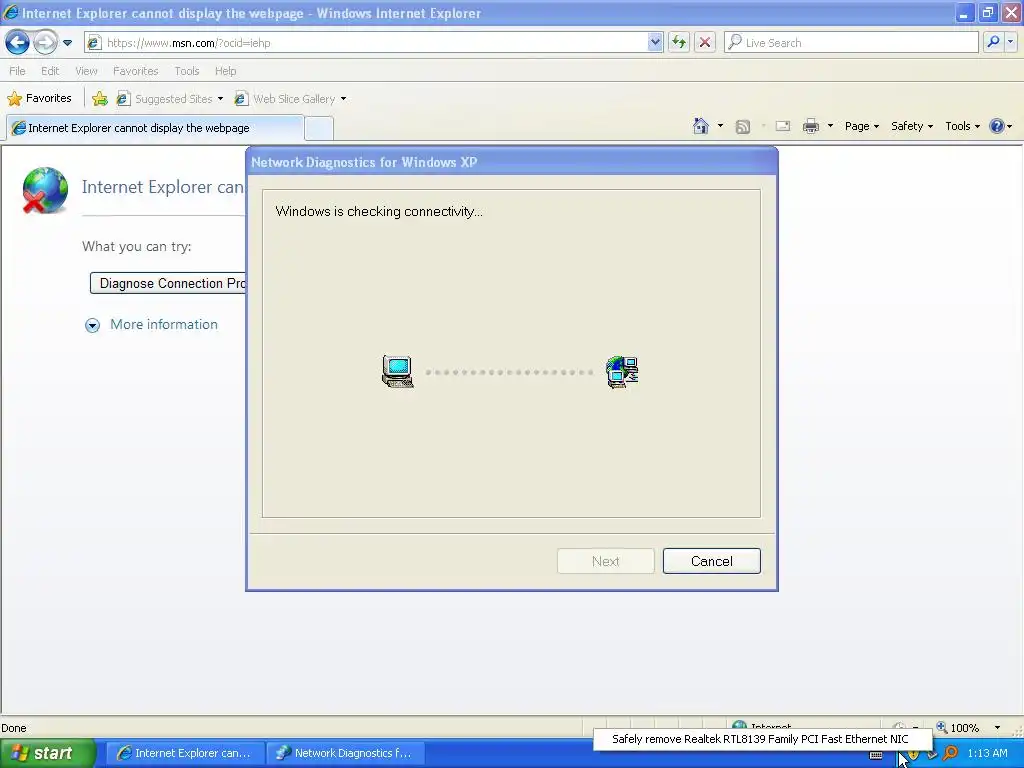Expand the More information section
1024x768 pixels.
click(x=152, y=325)
